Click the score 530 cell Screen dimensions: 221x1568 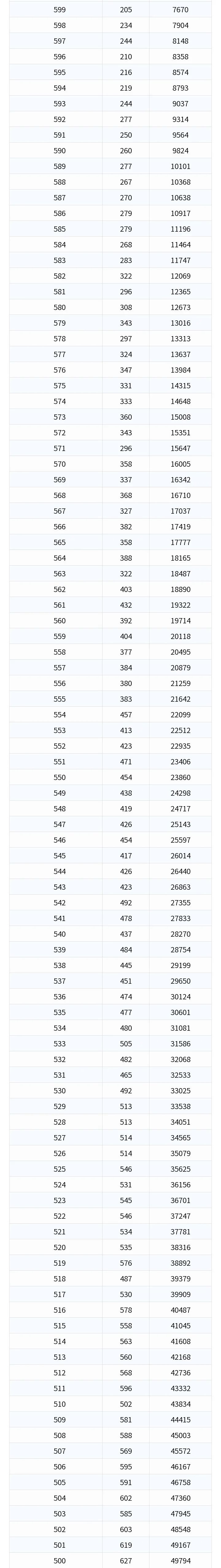click(x=60, y=1091)
